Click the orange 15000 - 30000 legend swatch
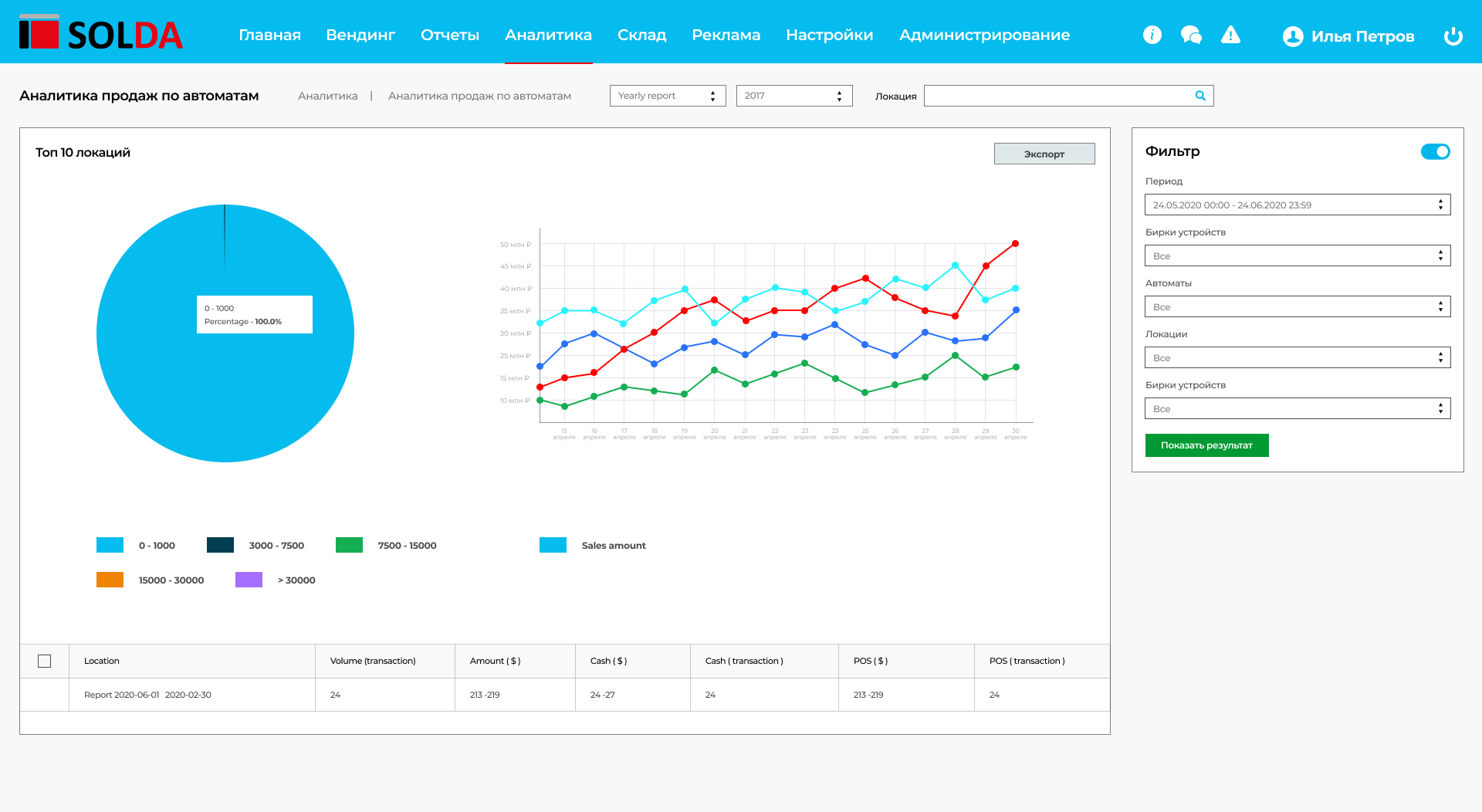 click(x=110, y=580)
